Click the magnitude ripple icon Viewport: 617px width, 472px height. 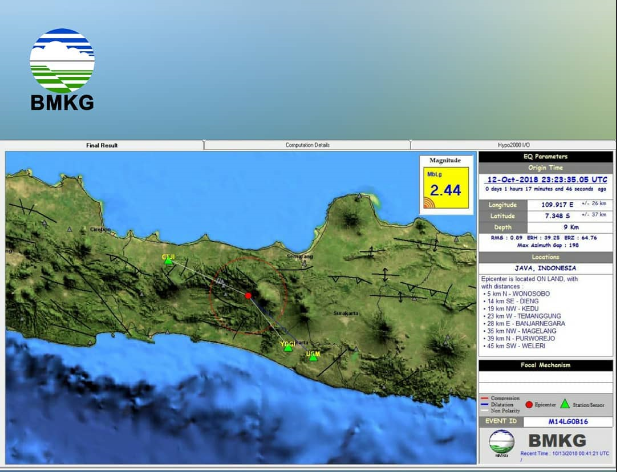tap(430, 203)
